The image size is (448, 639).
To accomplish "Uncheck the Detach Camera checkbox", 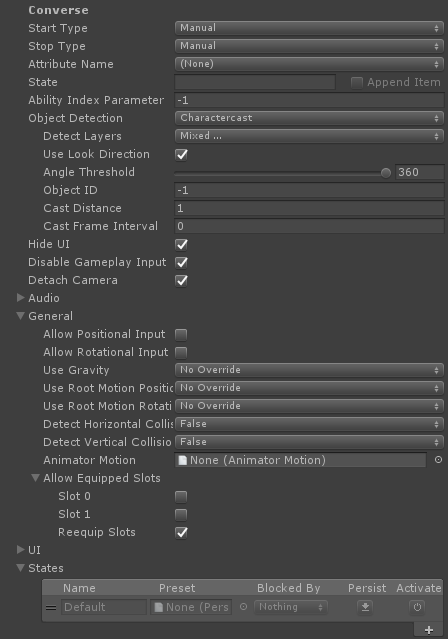I will tap(181, 280).
